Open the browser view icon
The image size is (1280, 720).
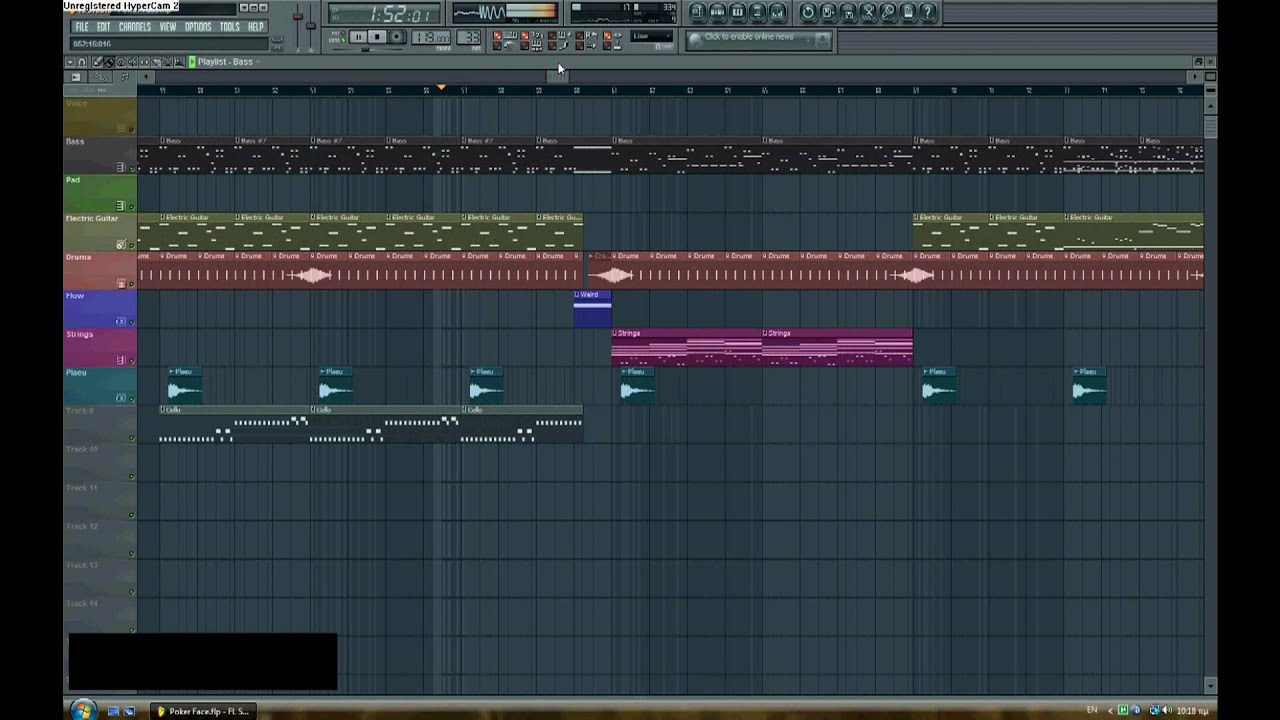[x=758, y=12]
